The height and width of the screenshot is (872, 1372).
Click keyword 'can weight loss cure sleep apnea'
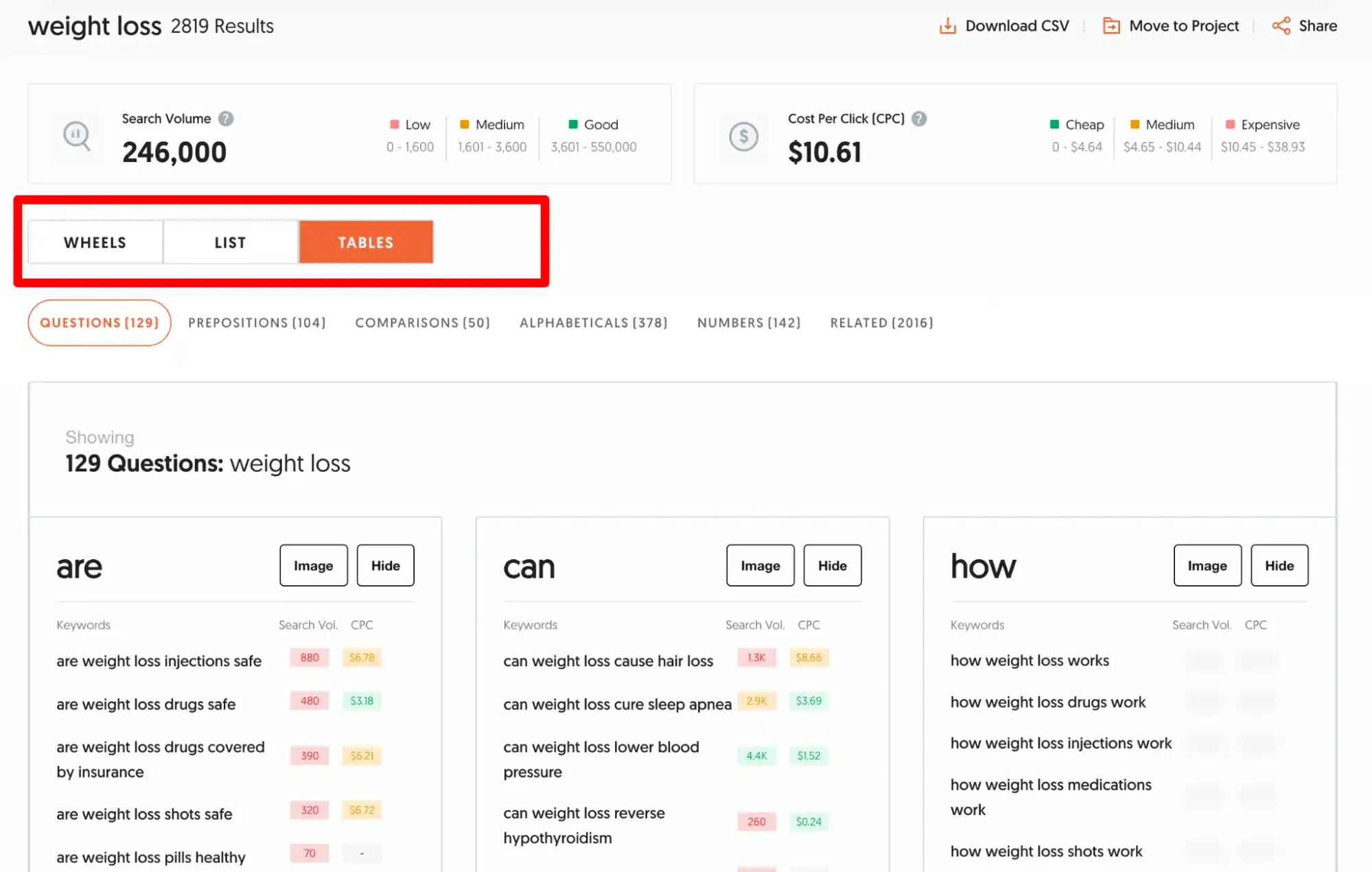(x=618, y=704)
